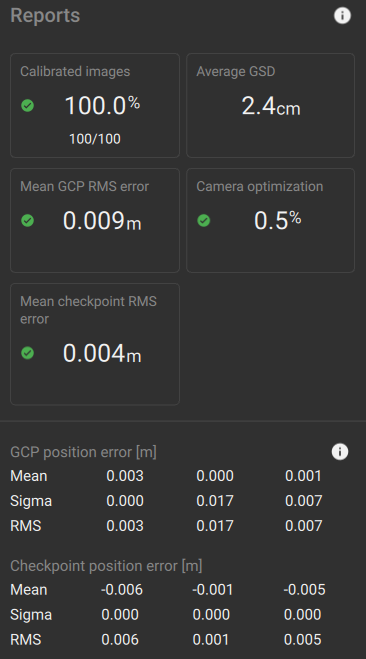The height and width of the screenshot is (659, 366).
Task: Click GCP Sigma value 0.017
Action: (x=215, y=501)
